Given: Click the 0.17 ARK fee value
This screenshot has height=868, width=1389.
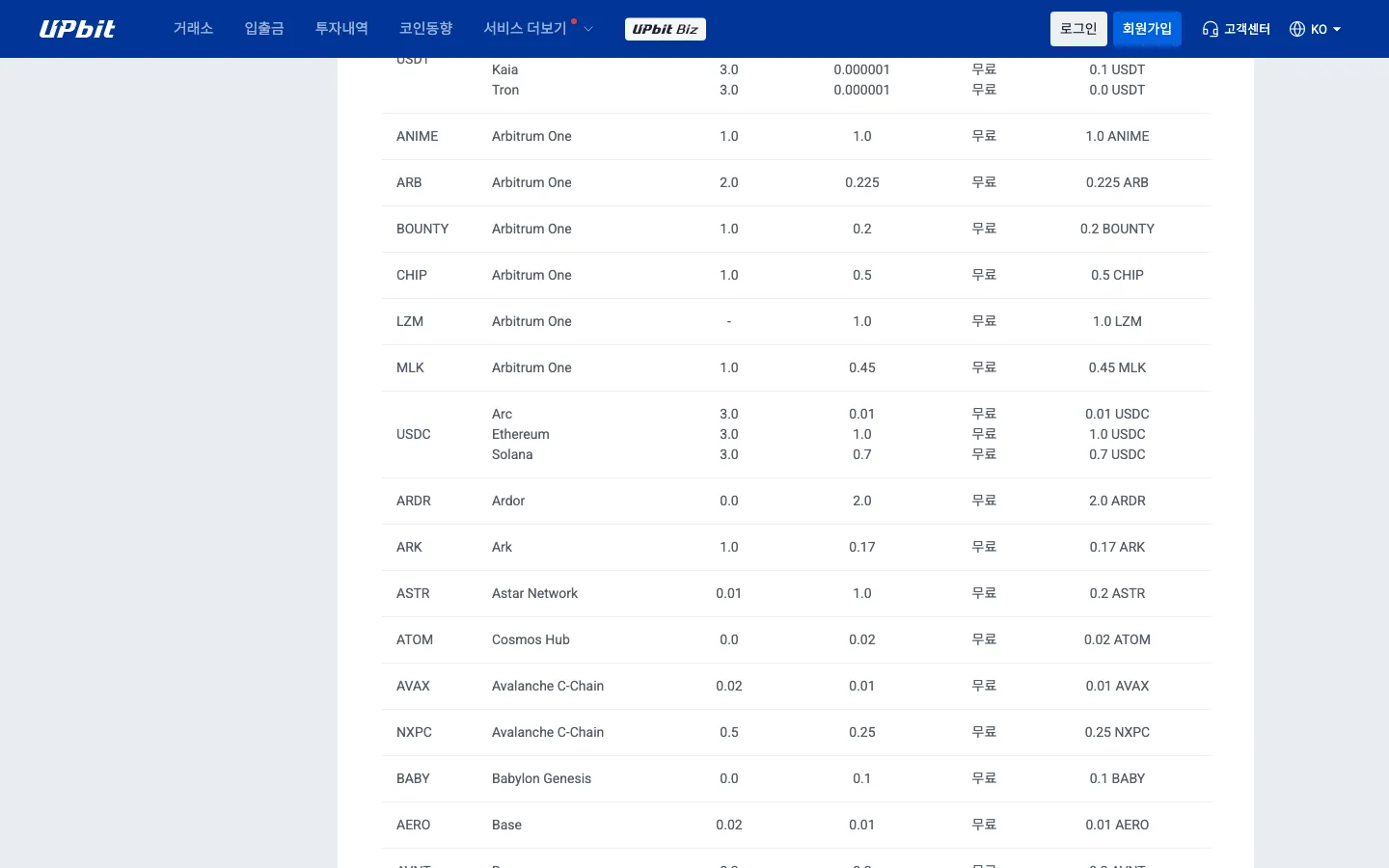Looking at the screenshot, I should tap(1117, 547).
